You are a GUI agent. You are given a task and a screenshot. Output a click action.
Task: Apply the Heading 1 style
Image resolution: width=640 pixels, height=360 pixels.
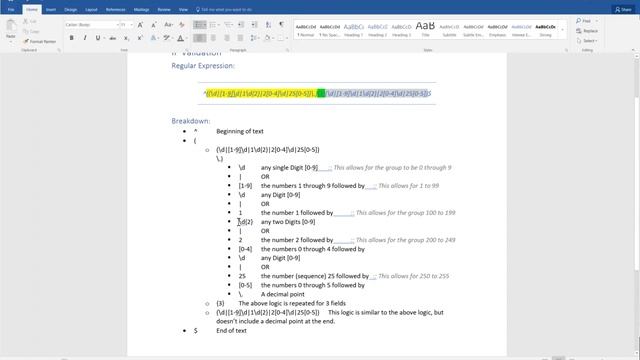[x=353, y=30]
